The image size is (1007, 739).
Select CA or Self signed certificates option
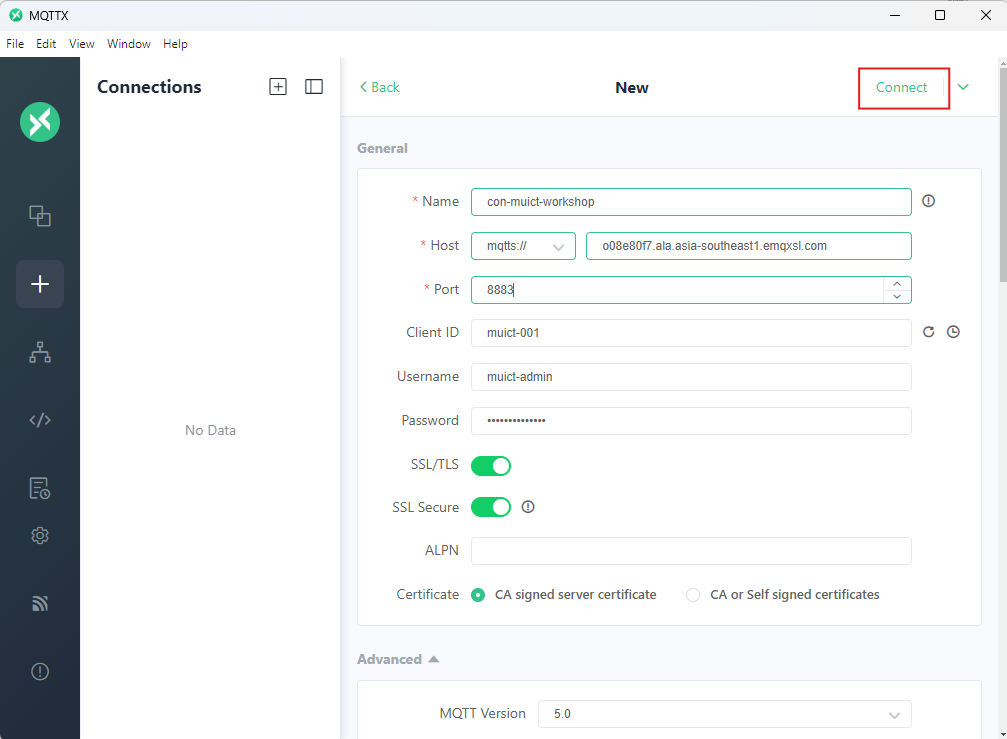693,595
